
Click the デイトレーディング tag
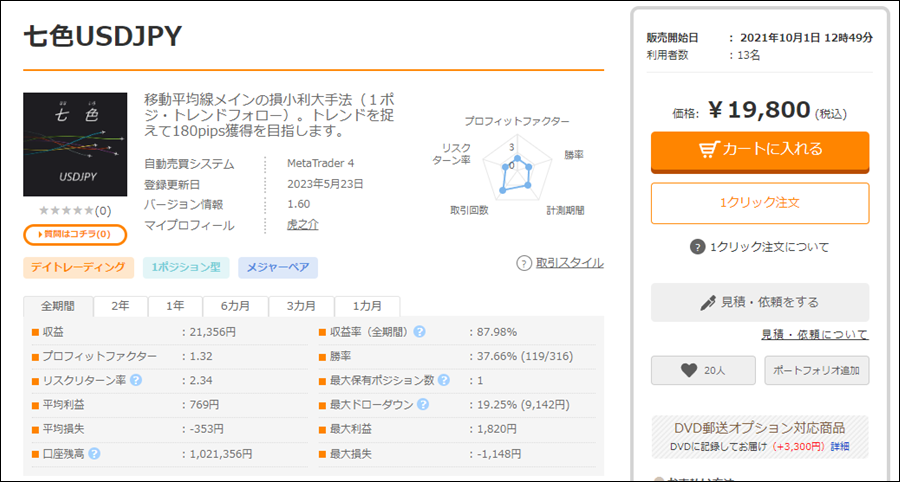coord(79,267)
